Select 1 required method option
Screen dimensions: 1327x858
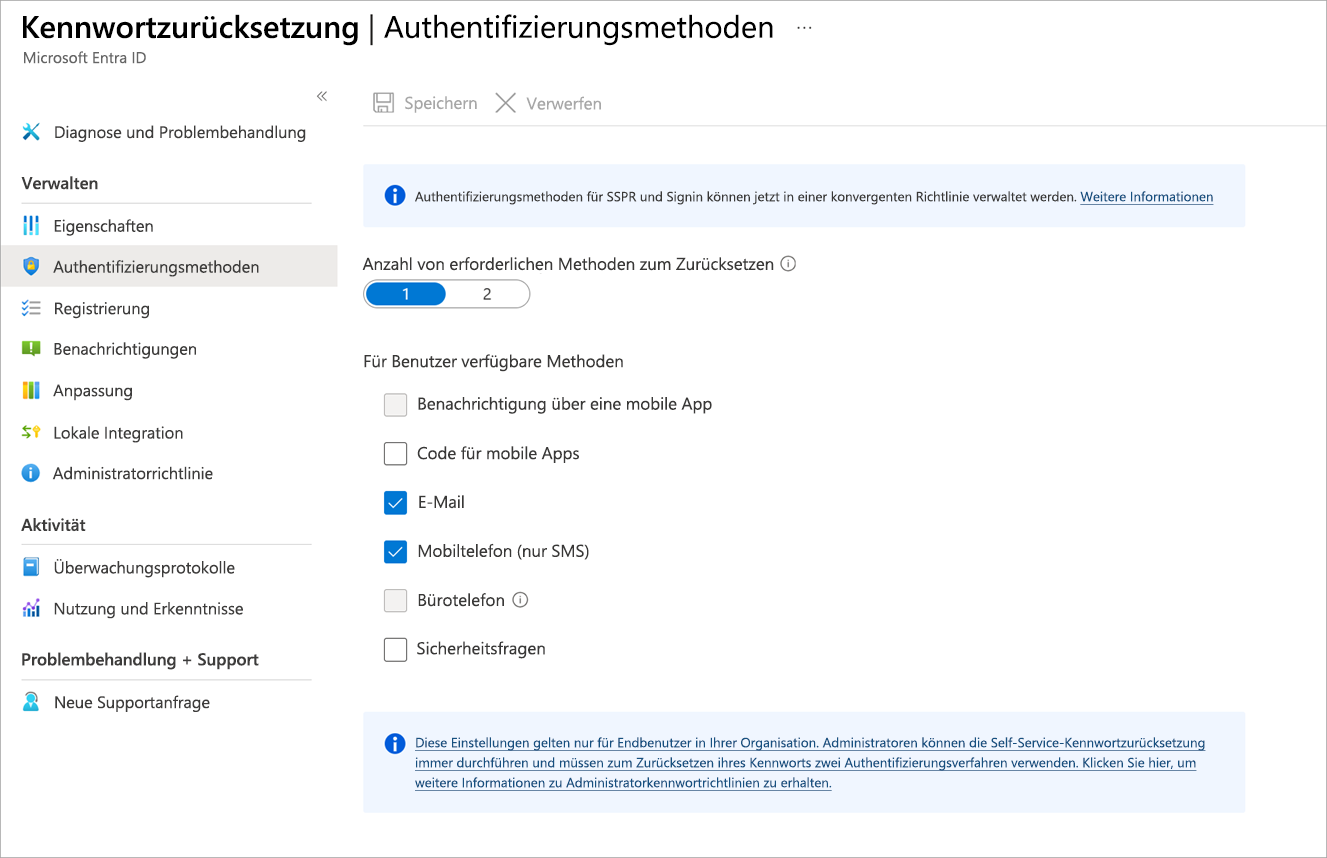coord(406,294)
